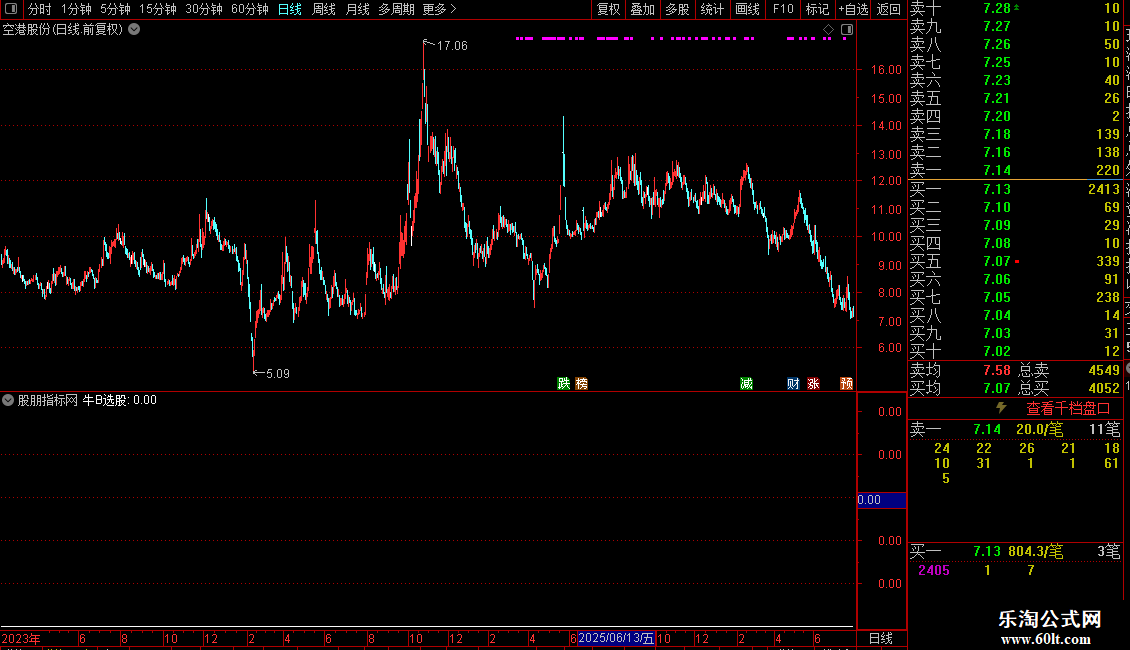Screen dimensions: 1130x650
Task: Click the green 减 event marker
Action: click(747, 383)
